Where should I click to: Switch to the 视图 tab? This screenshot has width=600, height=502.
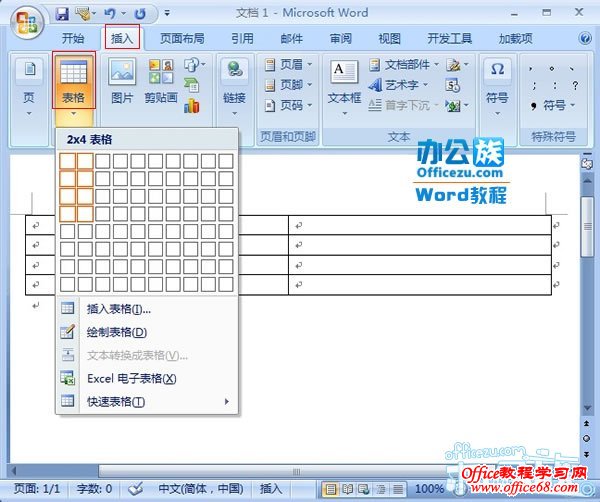pos(390,38)
